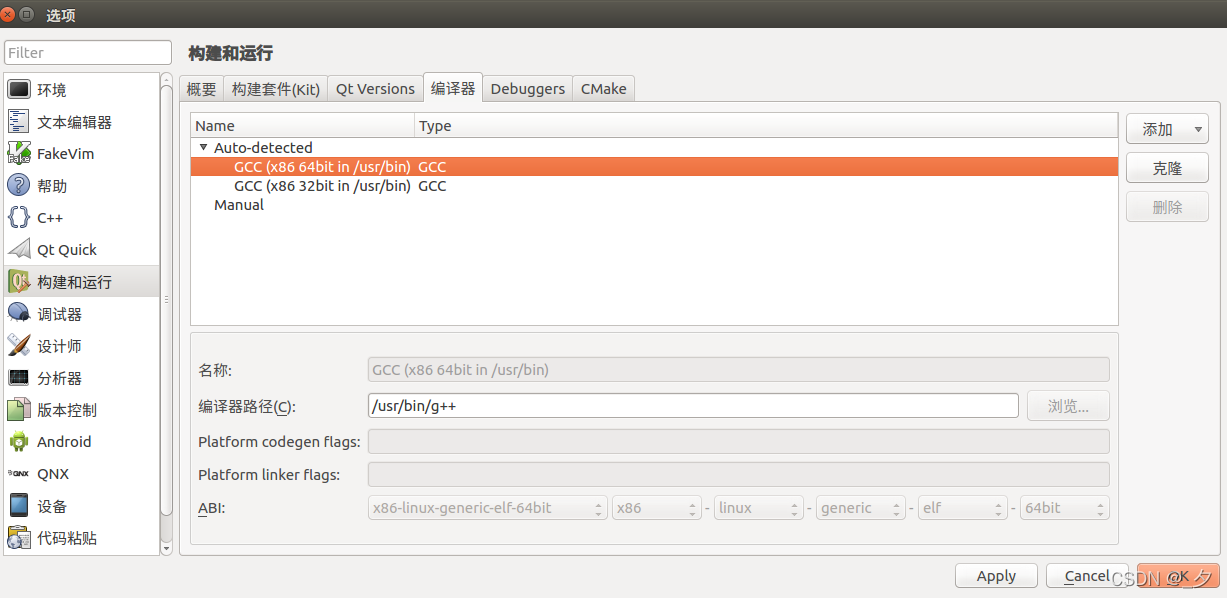The image size is (1227, 598).
Task: Open the 环境 category icon
Action: click(19, 90)
